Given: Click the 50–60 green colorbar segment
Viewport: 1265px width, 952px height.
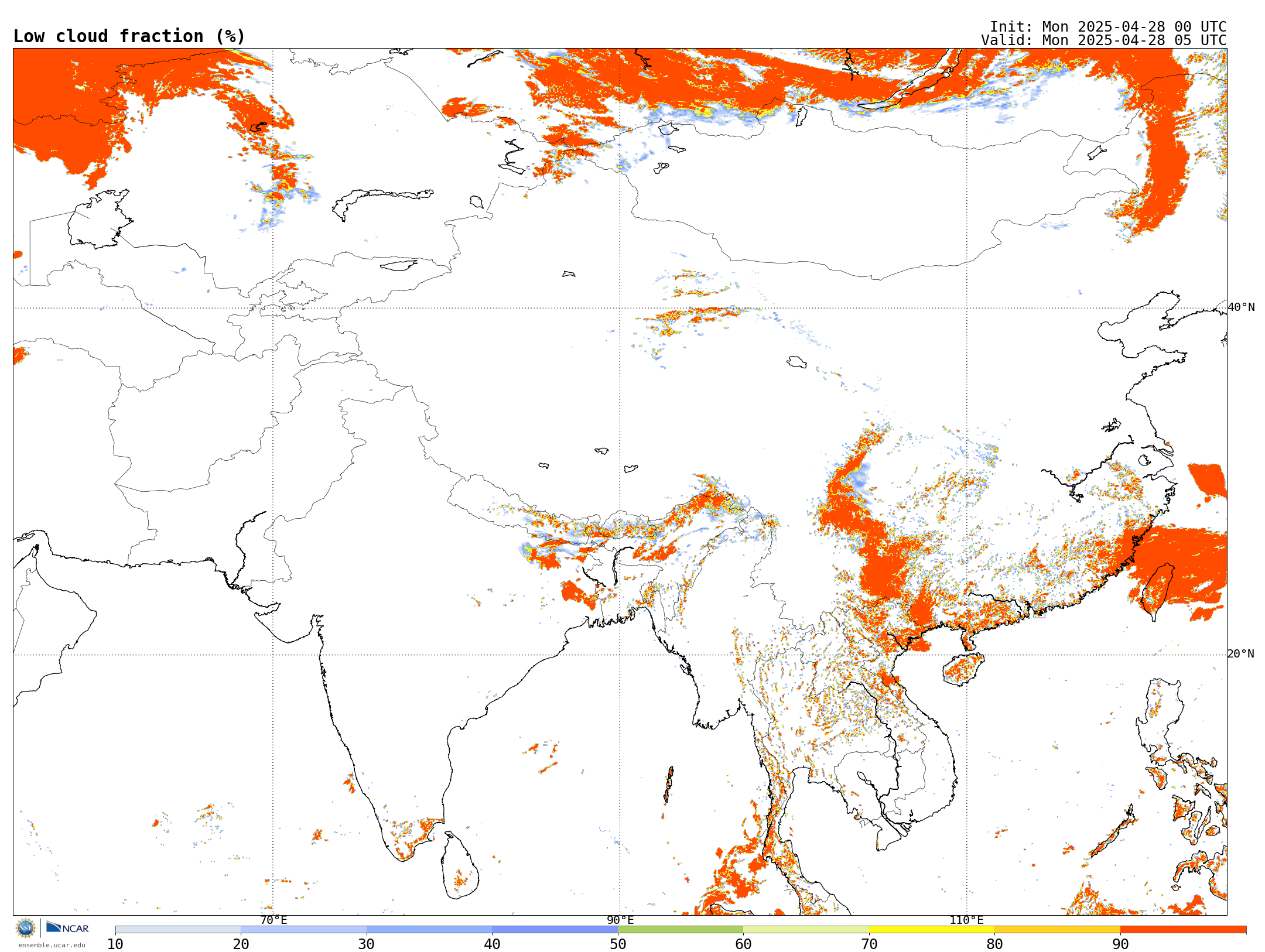Looking at the screenshot, I should click(681, 930).
